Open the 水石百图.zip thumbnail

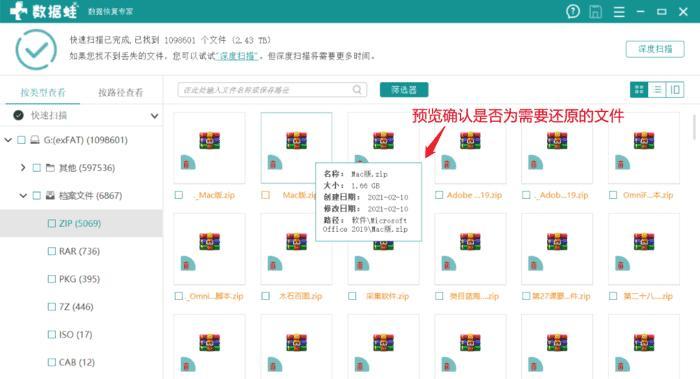tap(296, 249)
